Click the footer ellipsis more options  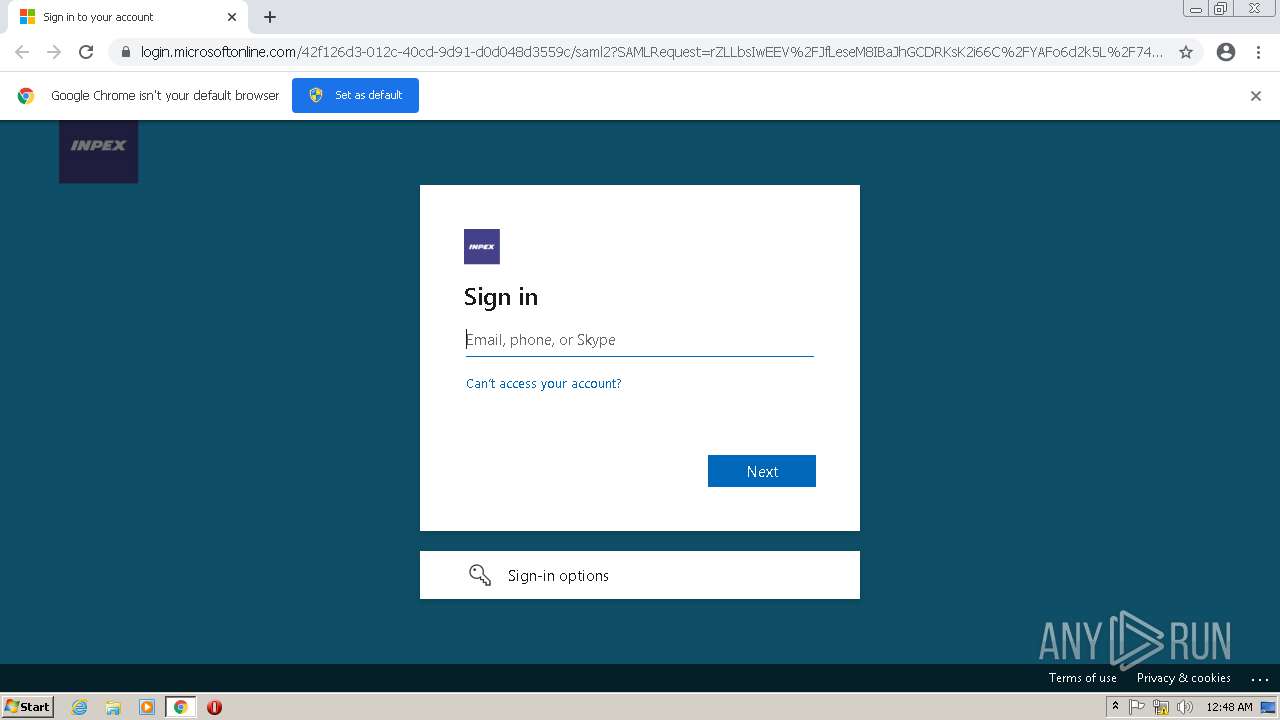(1260, 678)
